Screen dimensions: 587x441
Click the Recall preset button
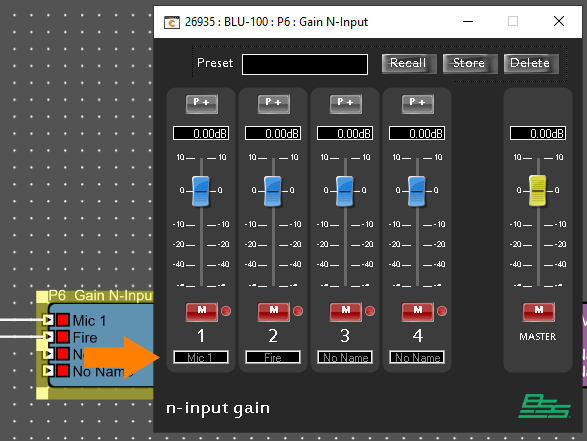[x=409, y=63]
